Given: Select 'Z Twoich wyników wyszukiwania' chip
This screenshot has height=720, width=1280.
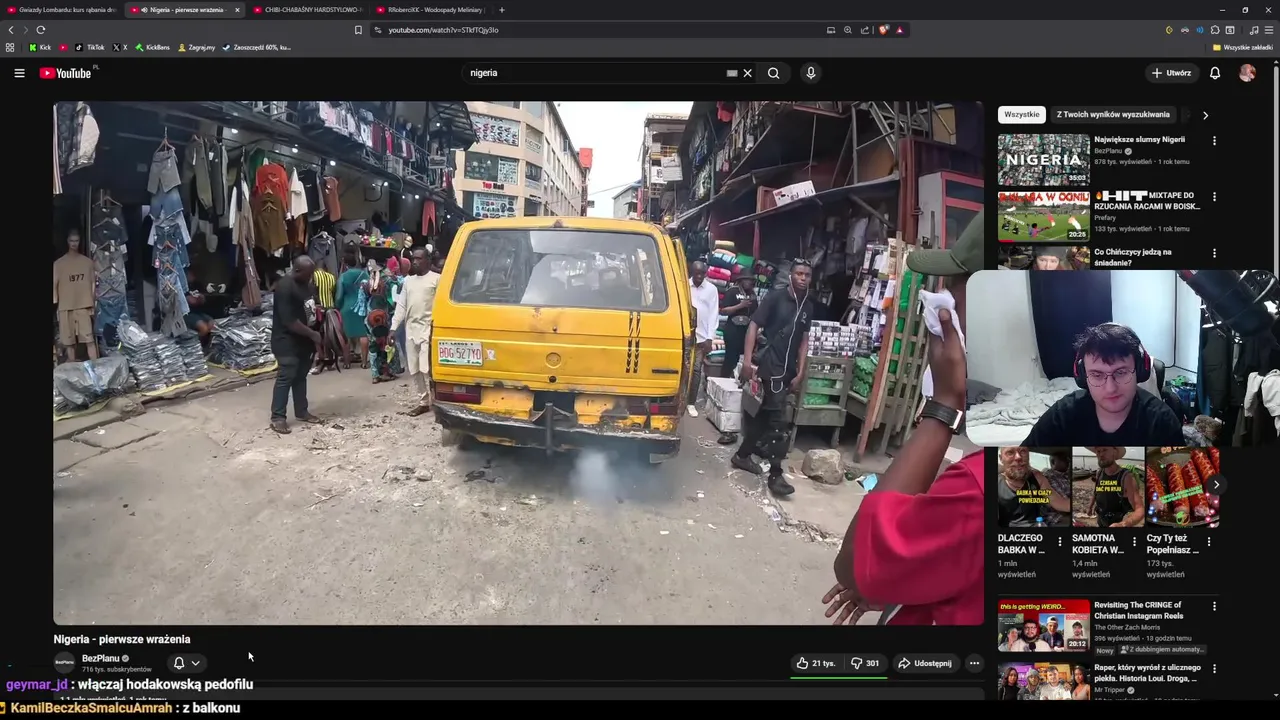Looking at the screenshot, I should (1113, 115).
